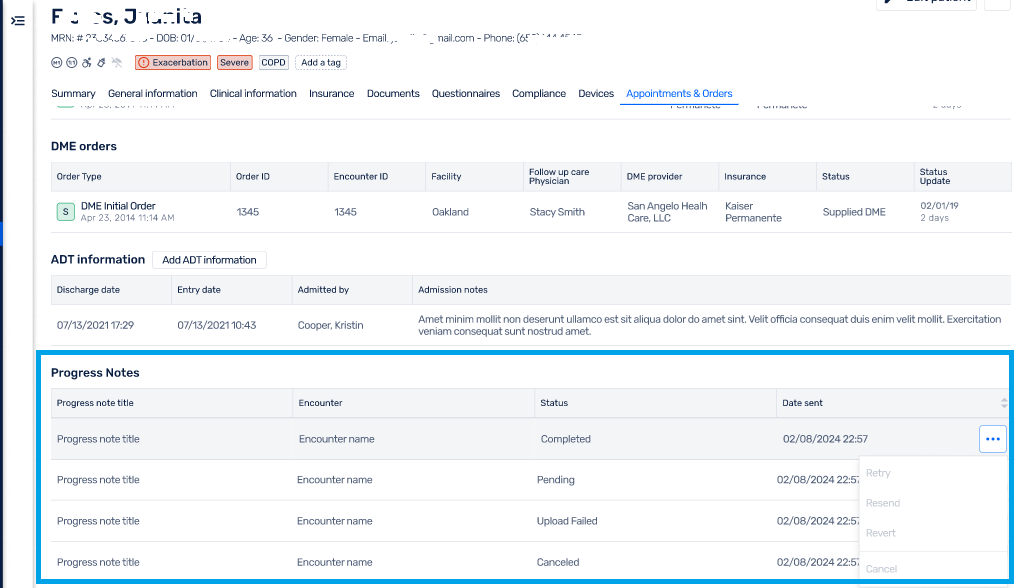Viewport: 1015px width, 588px height.
Task: Expand the collapsed sidebar menu icon
Action: (18, 21)
